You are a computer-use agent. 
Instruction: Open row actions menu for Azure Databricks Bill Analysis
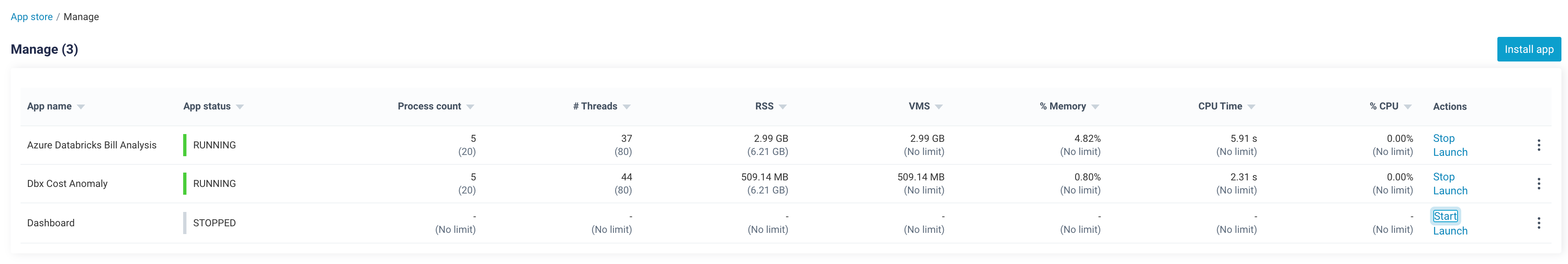(1539, 145)
